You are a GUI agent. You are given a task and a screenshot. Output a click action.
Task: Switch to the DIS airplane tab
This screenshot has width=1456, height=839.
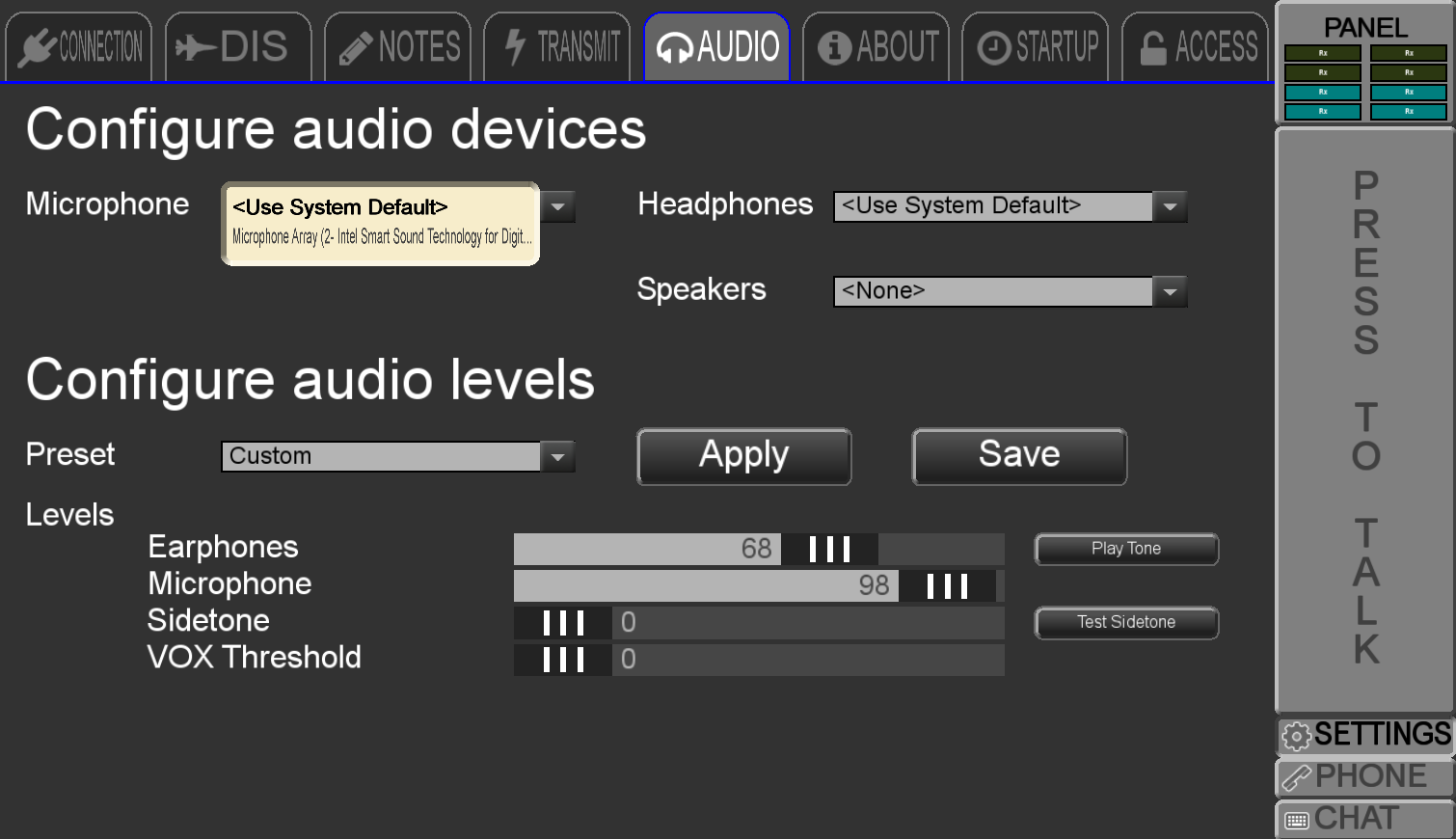coord(238,46)
